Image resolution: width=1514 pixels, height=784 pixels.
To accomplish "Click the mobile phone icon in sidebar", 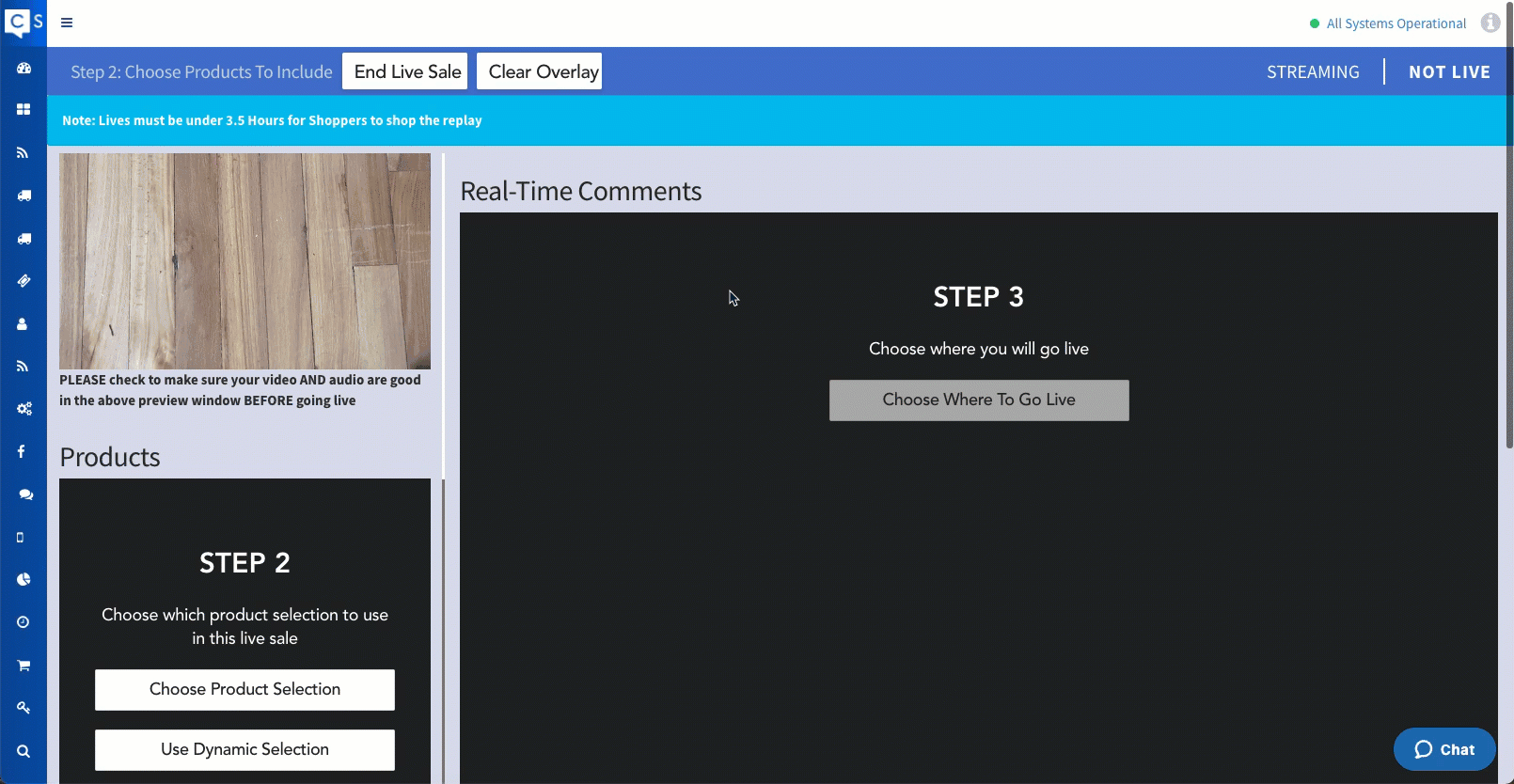I will (21, 538).
